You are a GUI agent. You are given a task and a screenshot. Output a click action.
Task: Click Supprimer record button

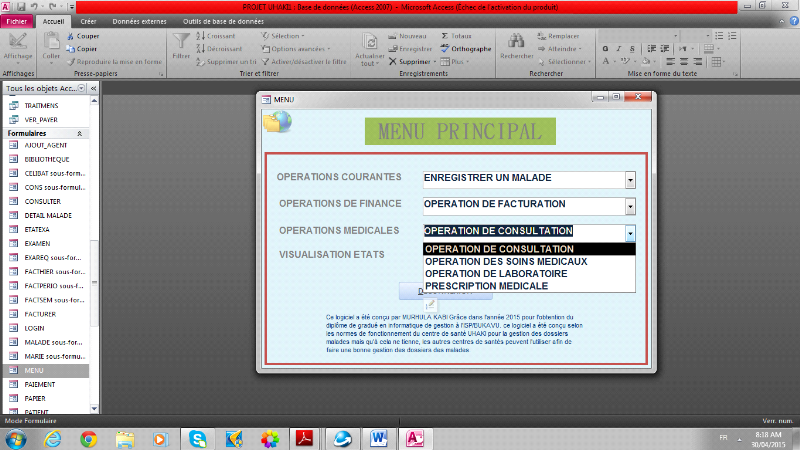(412, 62)
